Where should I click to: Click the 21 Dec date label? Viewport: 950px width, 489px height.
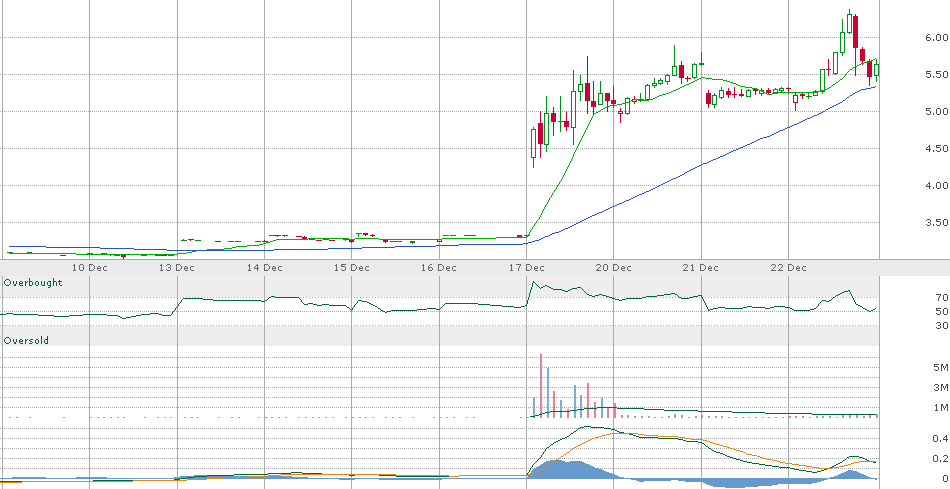[701, 267]
